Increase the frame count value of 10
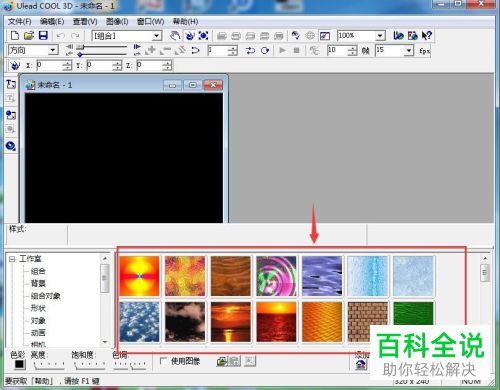Screen dimensions: 500x390 (x=352, y=48)
